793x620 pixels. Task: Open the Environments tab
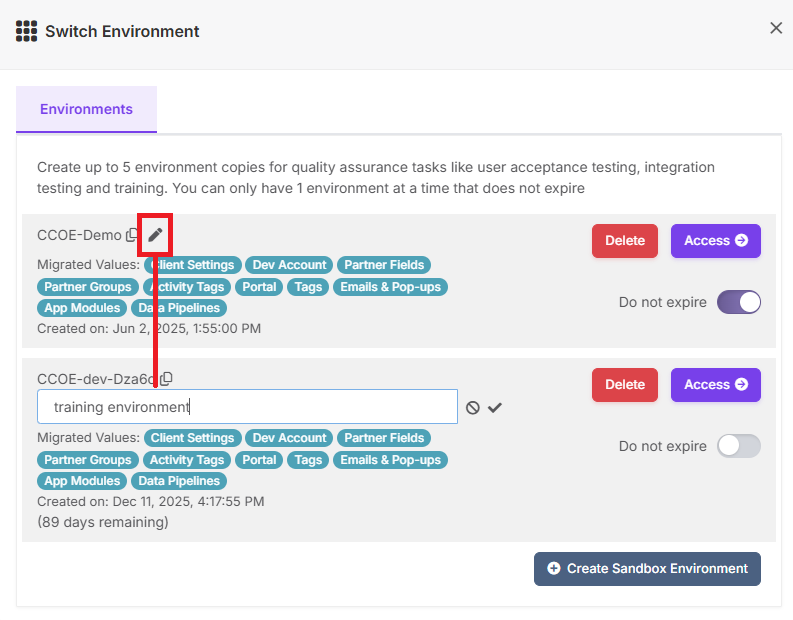click(86, 109)
